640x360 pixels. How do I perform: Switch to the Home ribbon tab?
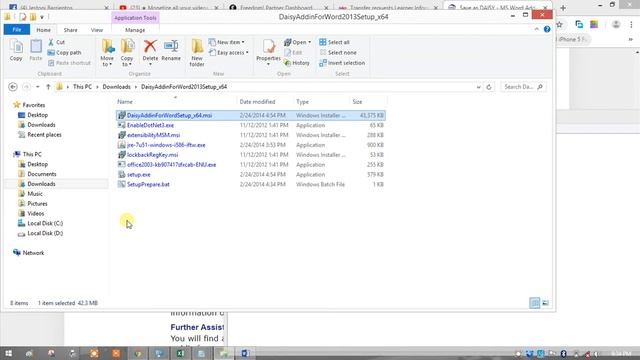[43, 30]
